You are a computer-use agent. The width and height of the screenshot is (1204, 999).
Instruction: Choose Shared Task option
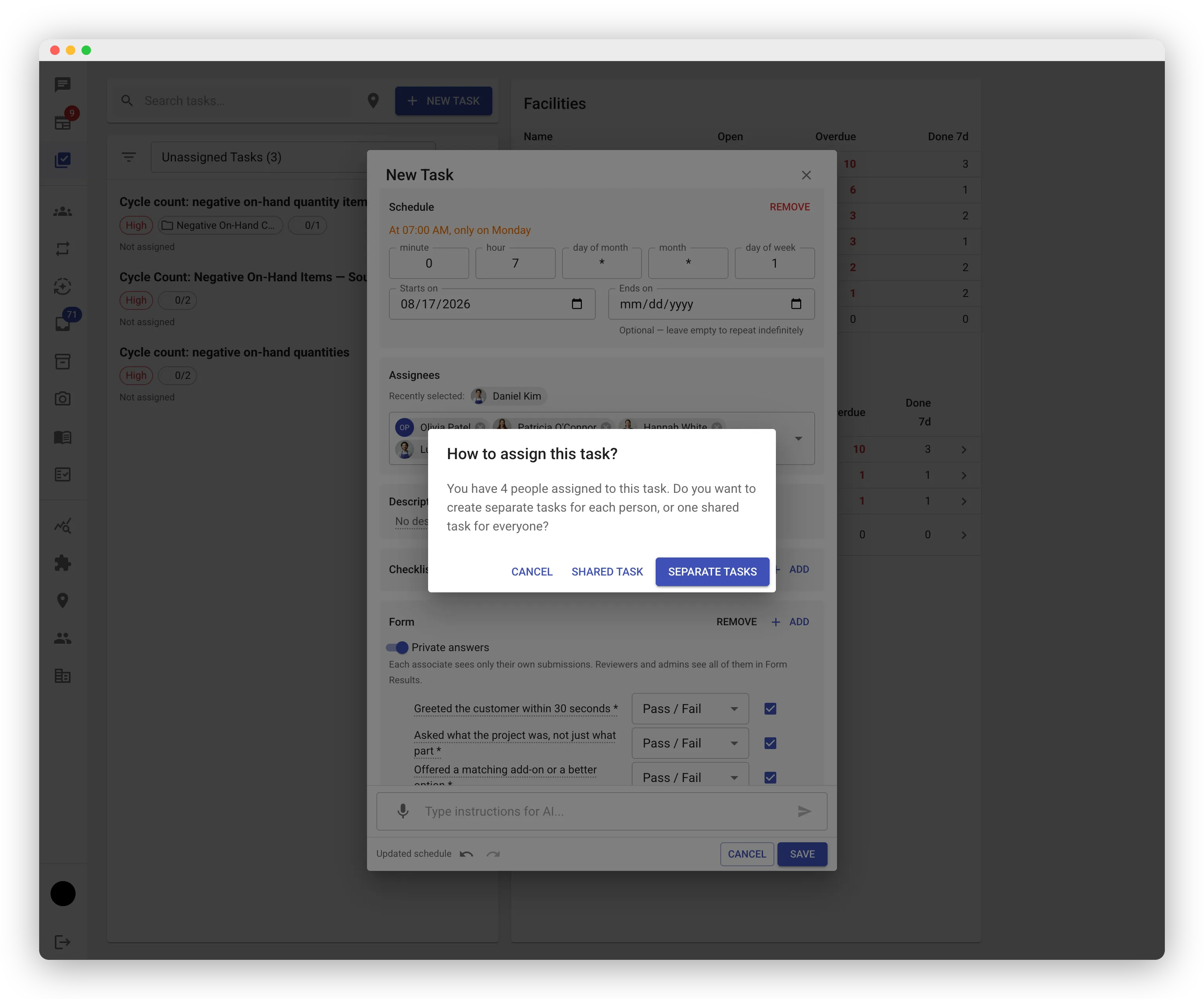point(607,572)
